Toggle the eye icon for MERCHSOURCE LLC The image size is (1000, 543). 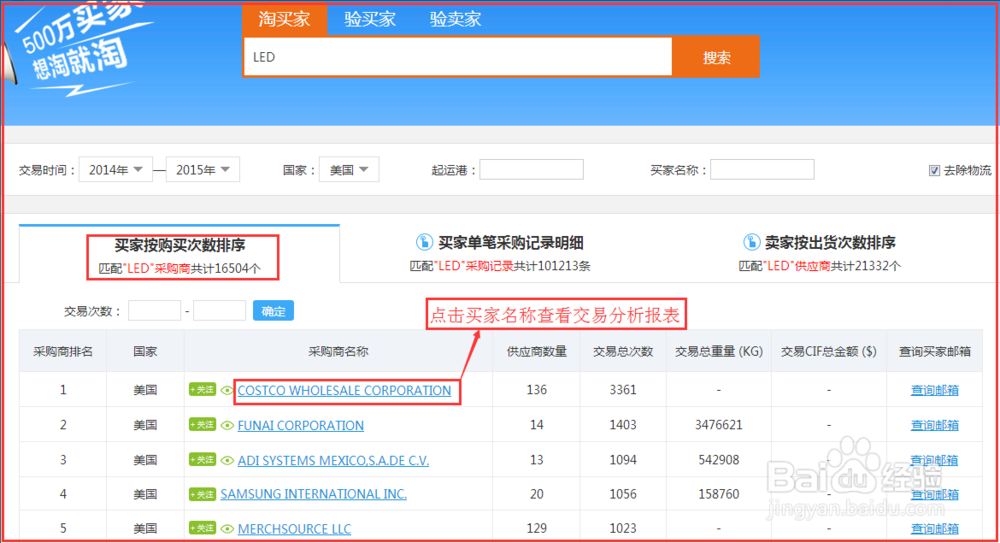coord(226,528)
